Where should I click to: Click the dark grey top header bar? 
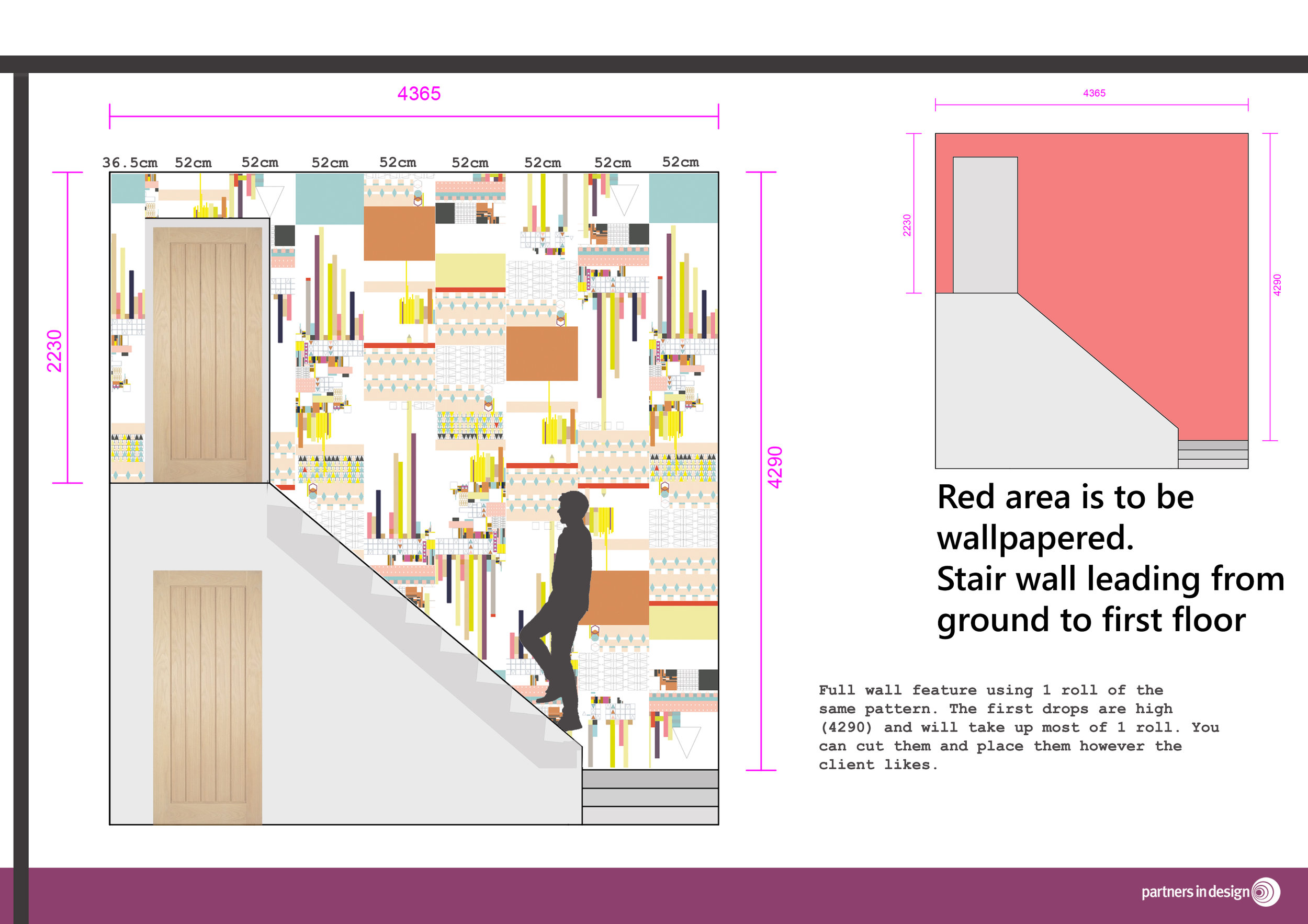tap(654, 64)
